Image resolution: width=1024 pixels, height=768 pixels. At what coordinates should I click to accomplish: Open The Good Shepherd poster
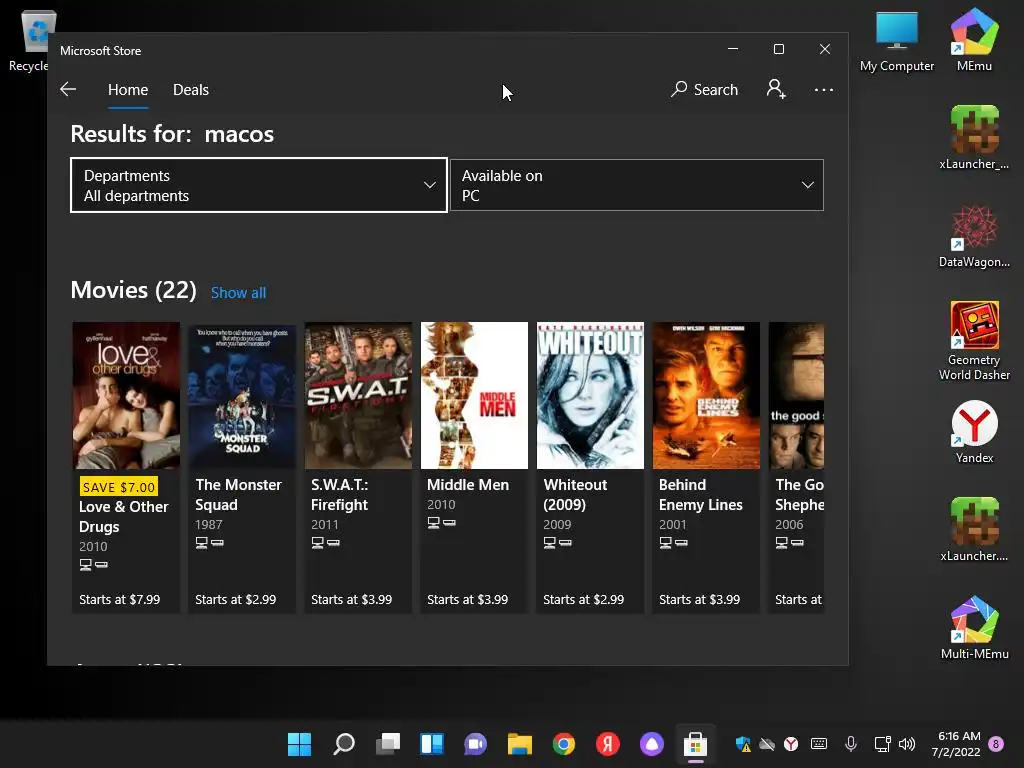[x=797, y=395]
